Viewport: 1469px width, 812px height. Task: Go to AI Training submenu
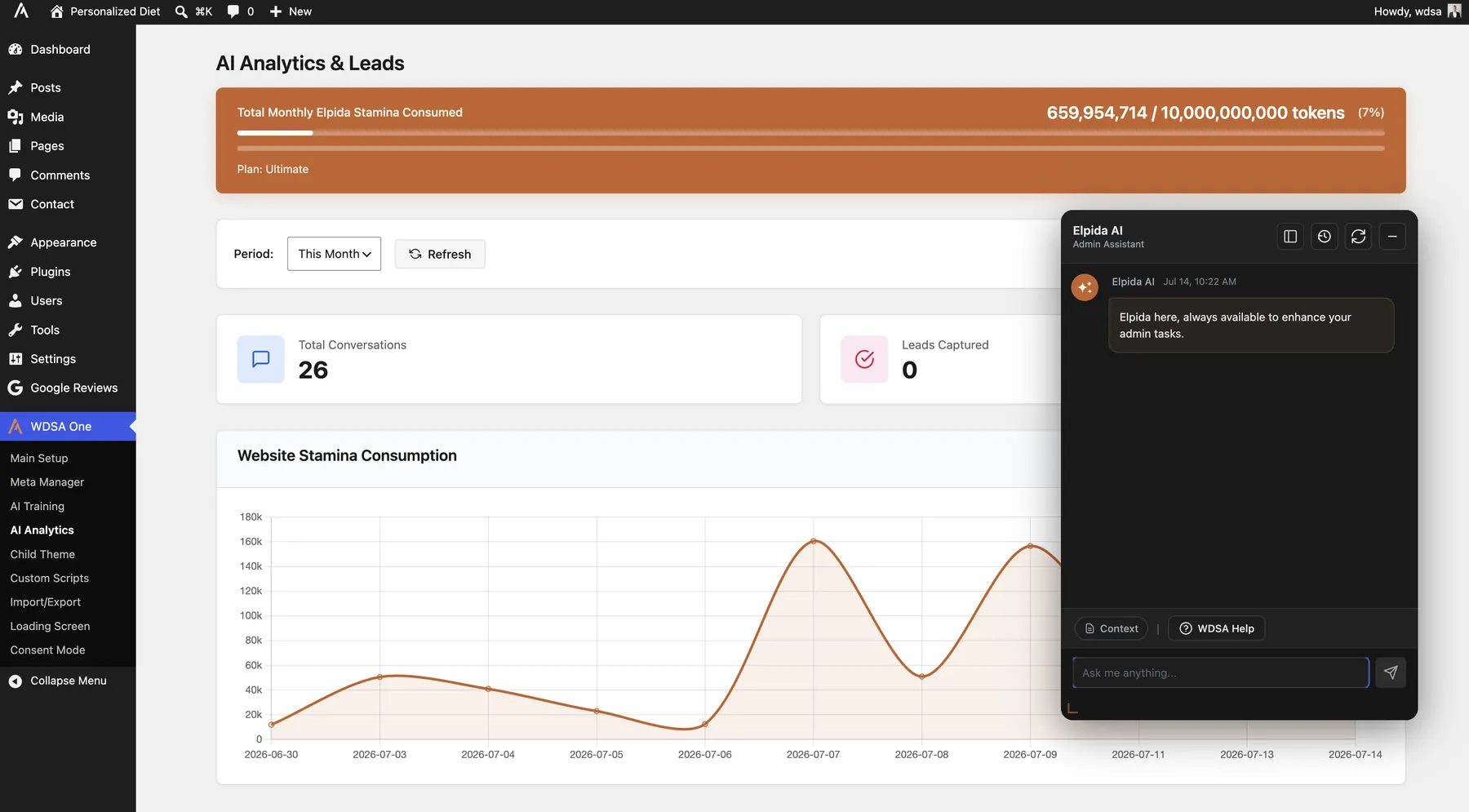(x=37, y=506)
